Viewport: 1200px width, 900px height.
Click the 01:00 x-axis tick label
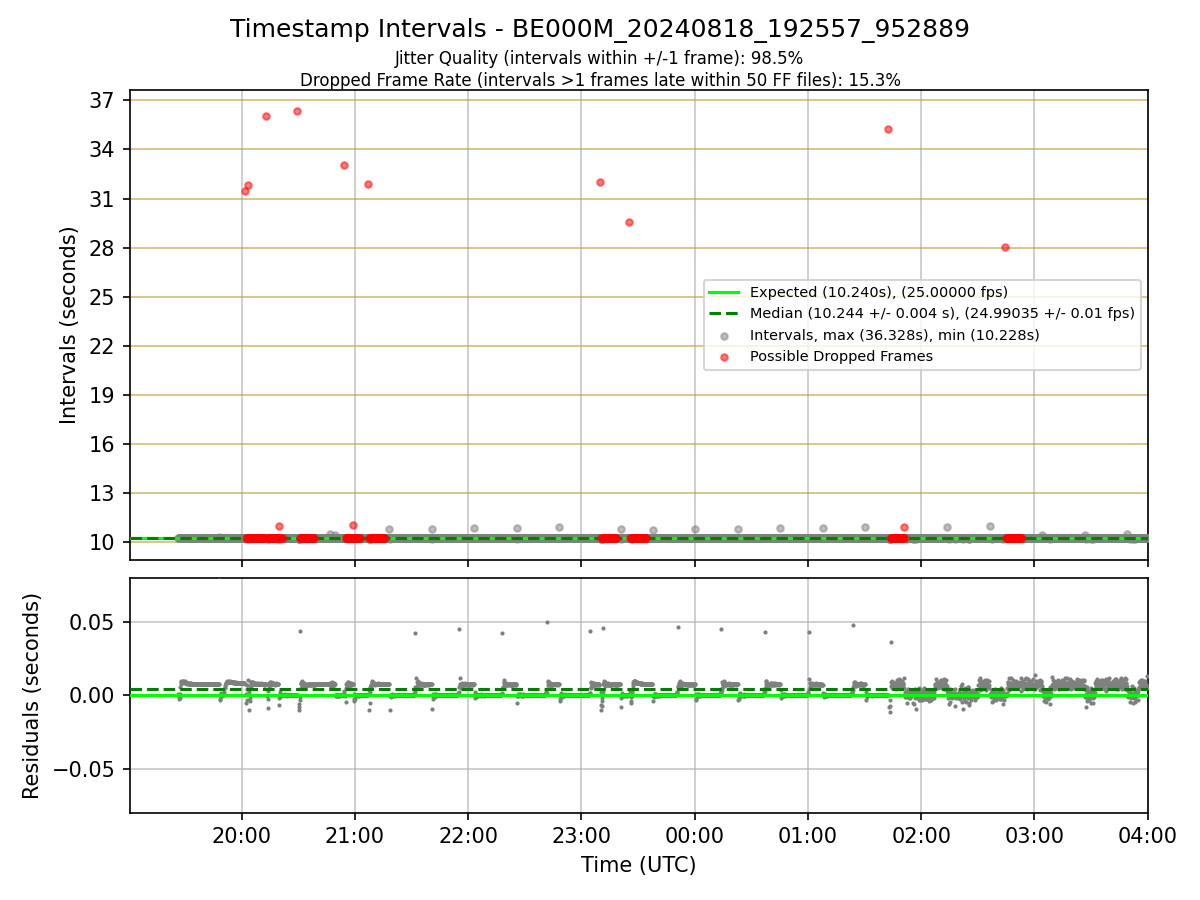click(808, 836)
